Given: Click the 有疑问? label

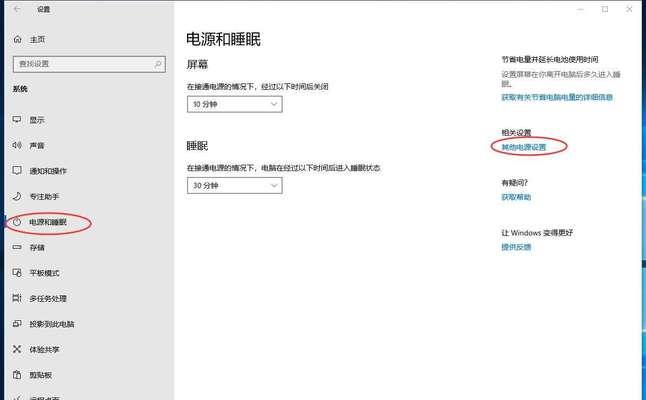Looking at the screenshot, I should (x=515, y=182).
